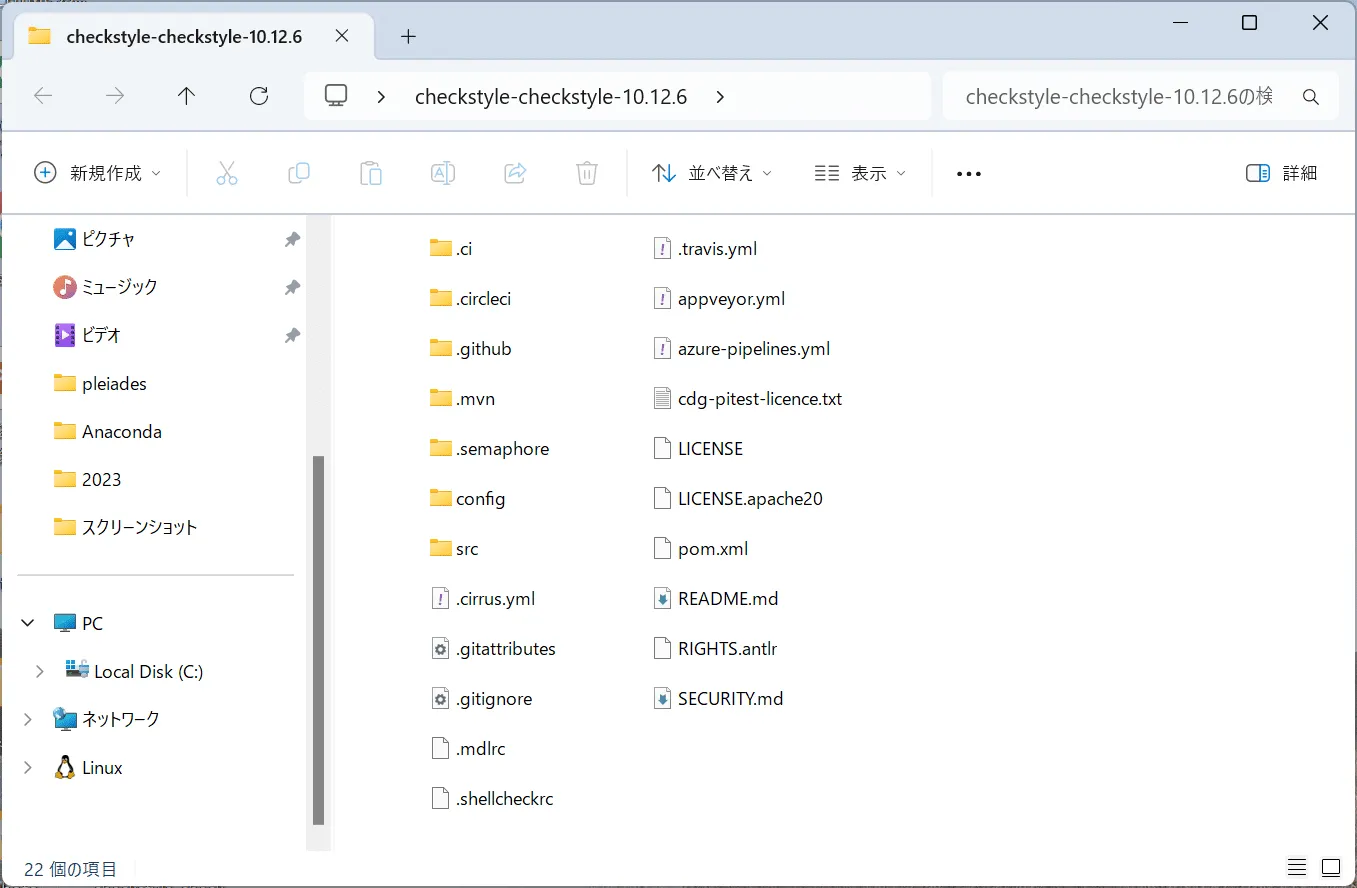Expand the ネットワーク tree node
Image resolution: width=1357 pixels, height=888 pixels.
(28, 719)
